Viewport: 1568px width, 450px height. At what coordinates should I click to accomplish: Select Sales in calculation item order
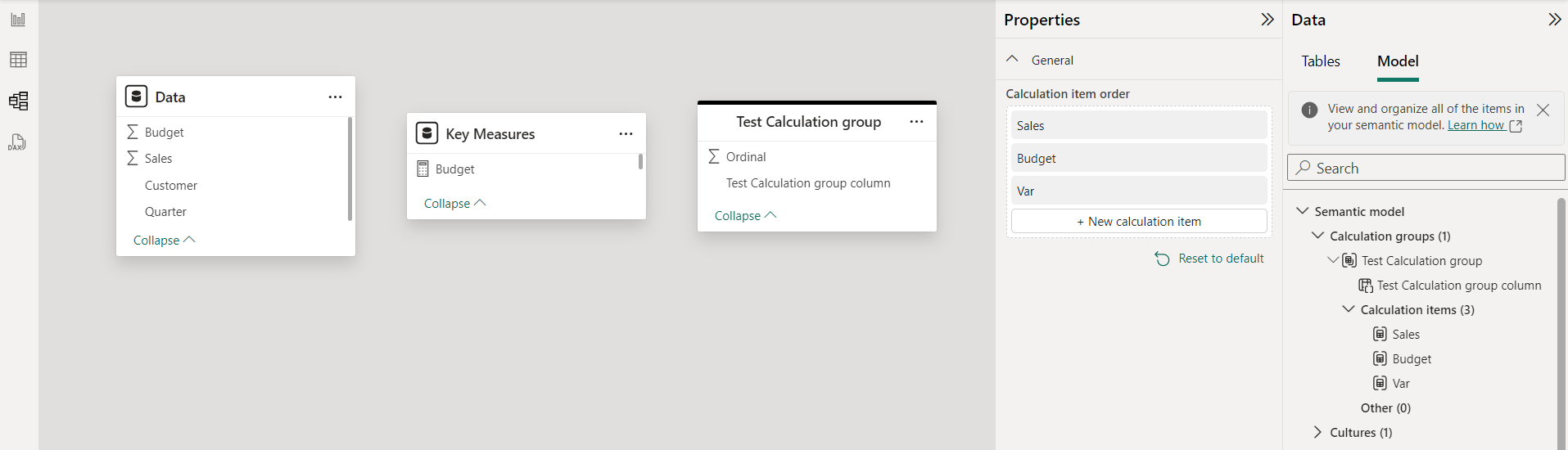(1139, 125)
